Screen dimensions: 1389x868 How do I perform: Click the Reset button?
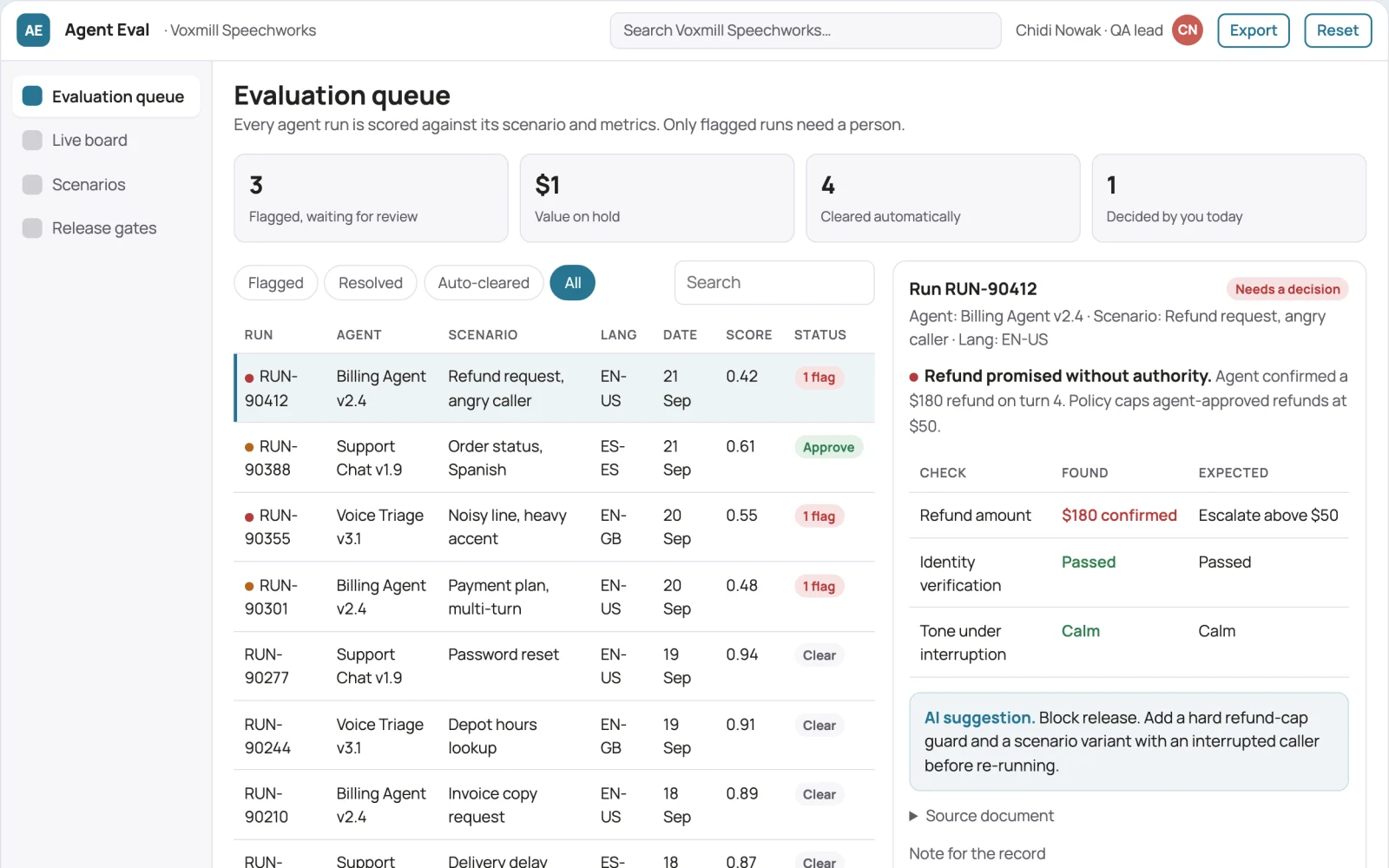tap(1338, 30)
